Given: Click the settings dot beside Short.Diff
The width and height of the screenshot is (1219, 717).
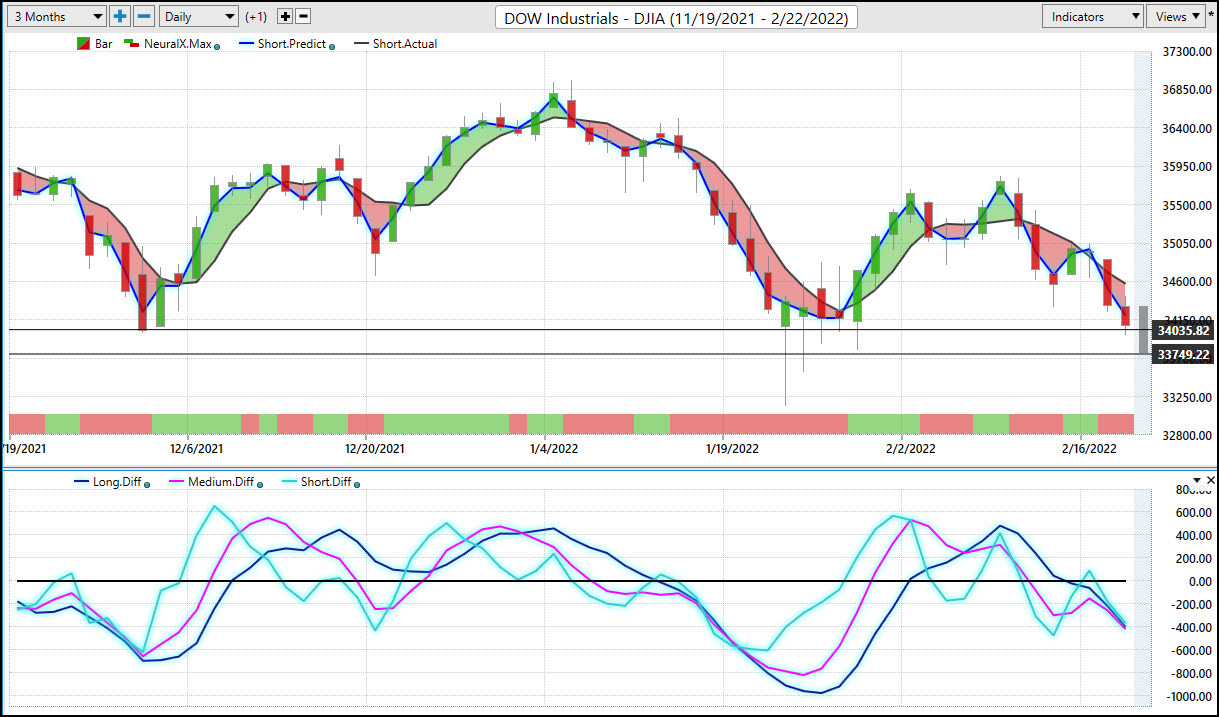Looking at the screenshot, I should pos(358,484).
